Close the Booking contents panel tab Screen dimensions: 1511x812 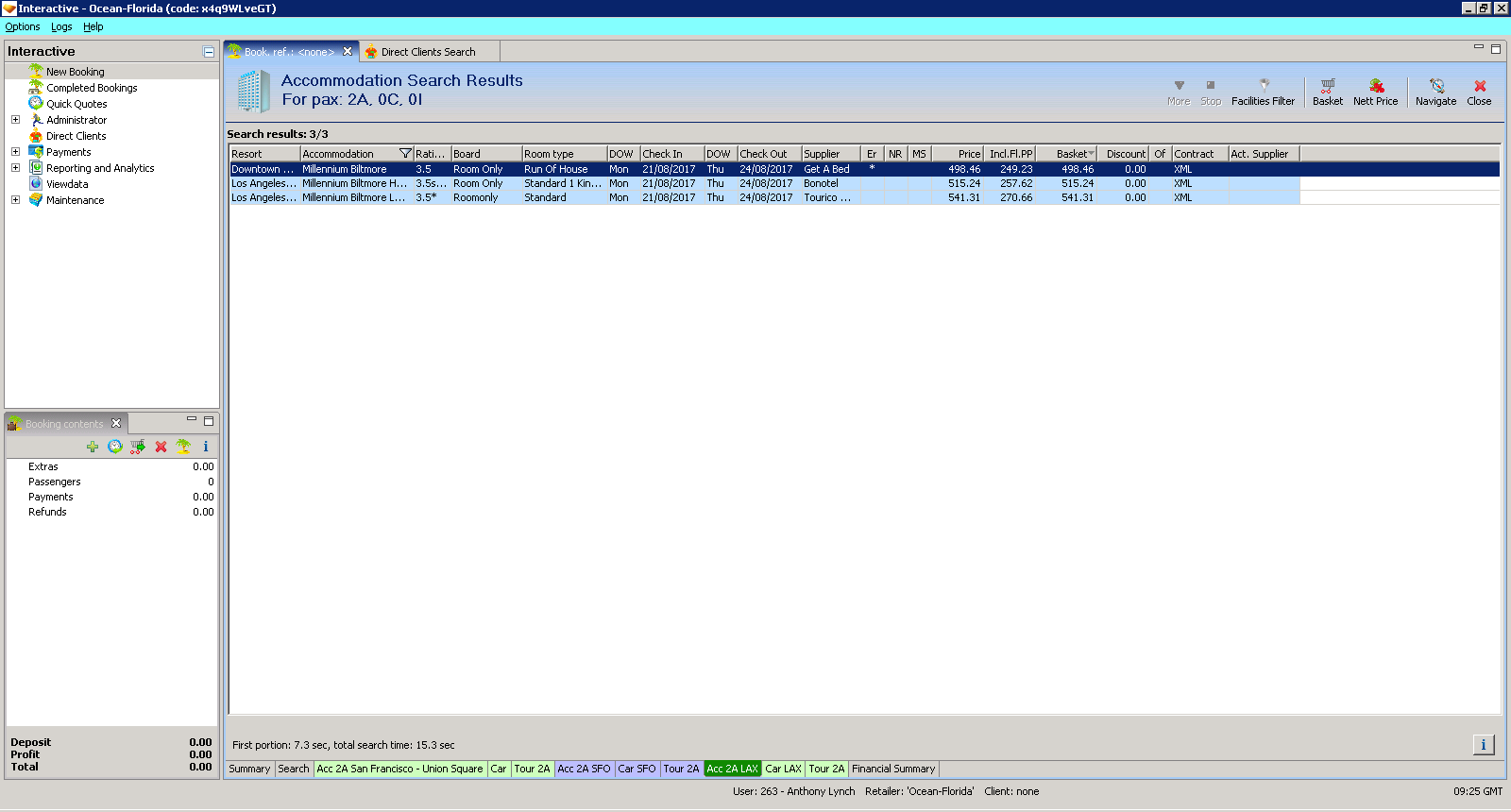(116, 423)
